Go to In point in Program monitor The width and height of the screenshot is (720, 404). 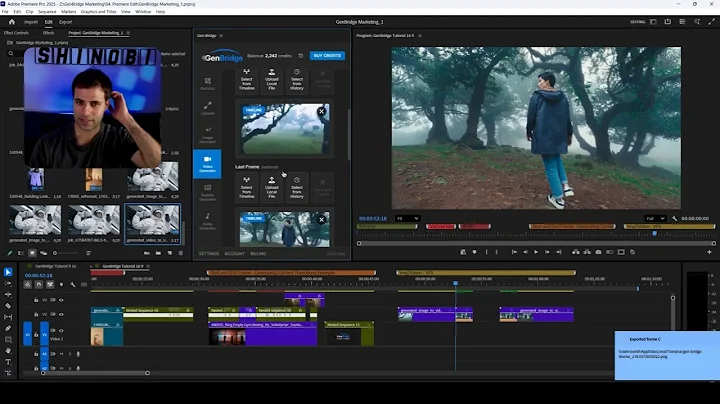[x=514, y=252]
